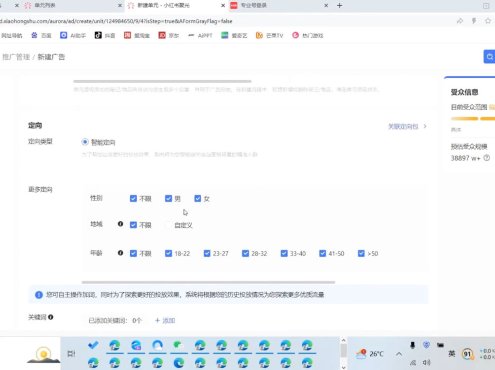
Task: Click the browser address bar URL
Action: [116, 21]
